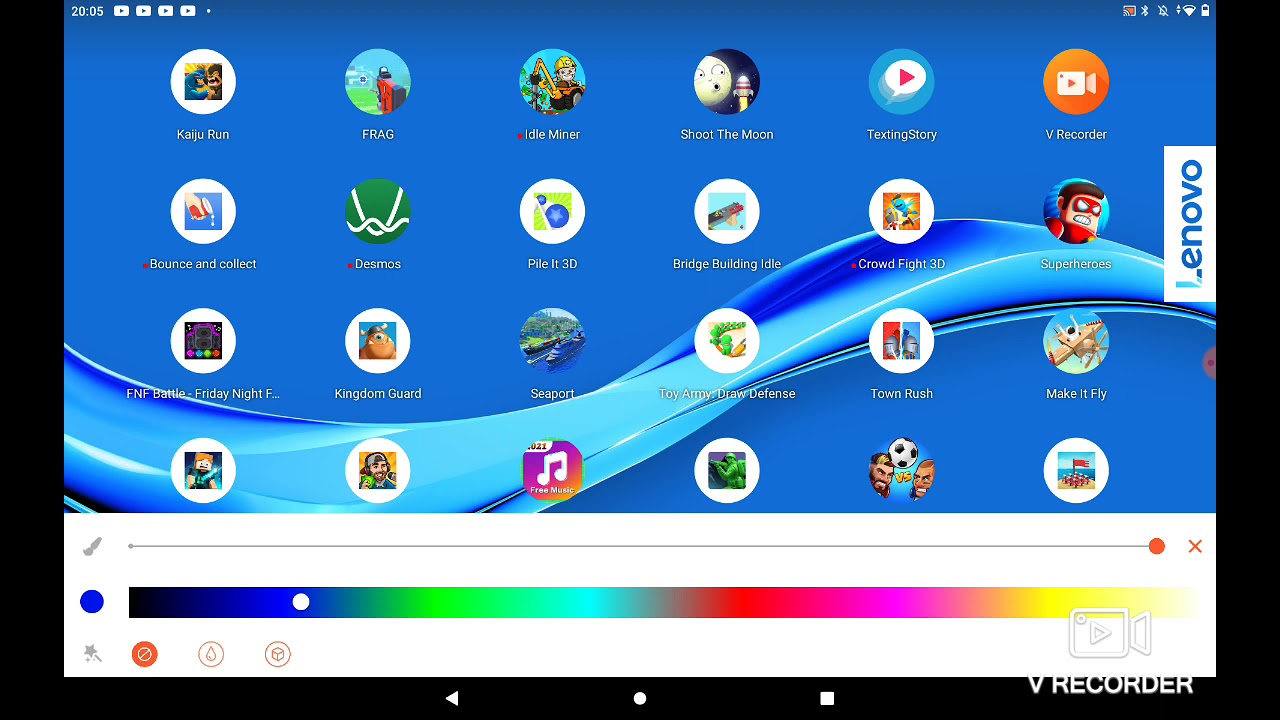The image size is (1280, 720).
Task: Open the Kaiju Run game
Action: [203, 82]
